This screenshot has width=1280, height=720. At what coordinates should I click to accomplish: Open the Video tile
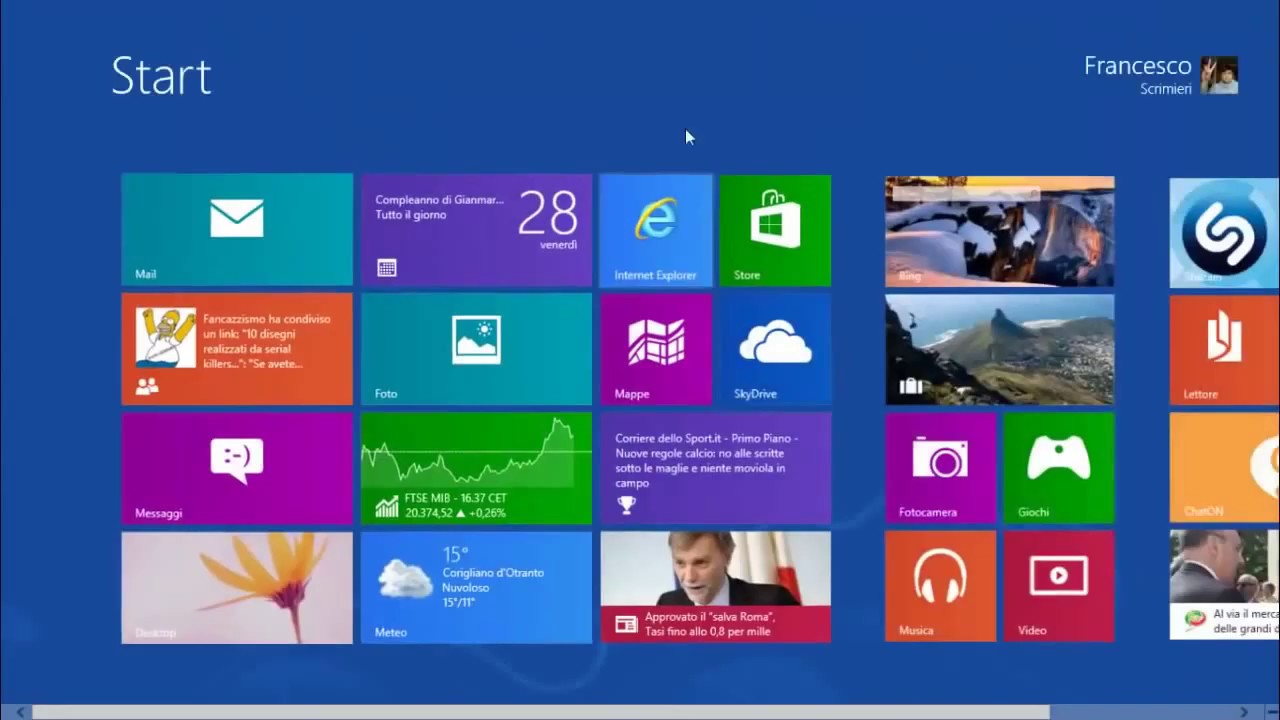[1059, 586]
